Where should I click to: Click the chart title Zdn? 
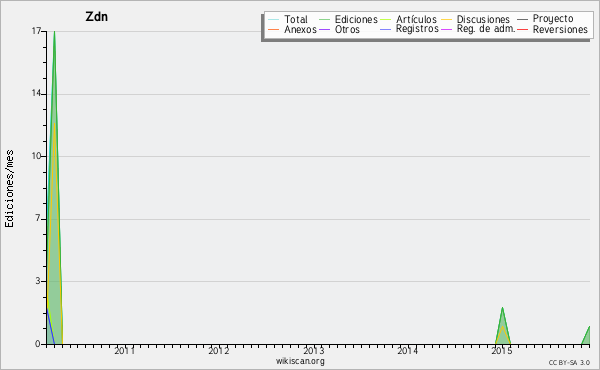pyautogui.click(x=96, y=17)
